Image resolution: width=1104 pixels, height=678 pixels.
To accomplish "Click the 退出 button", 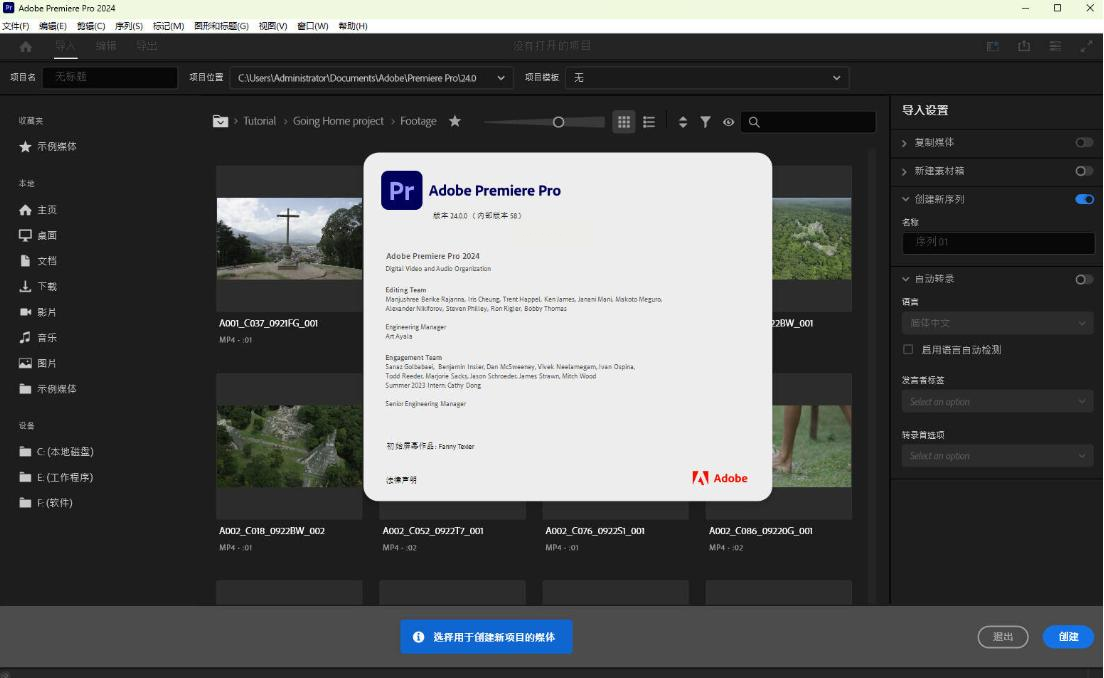I will coord(1002,637).
